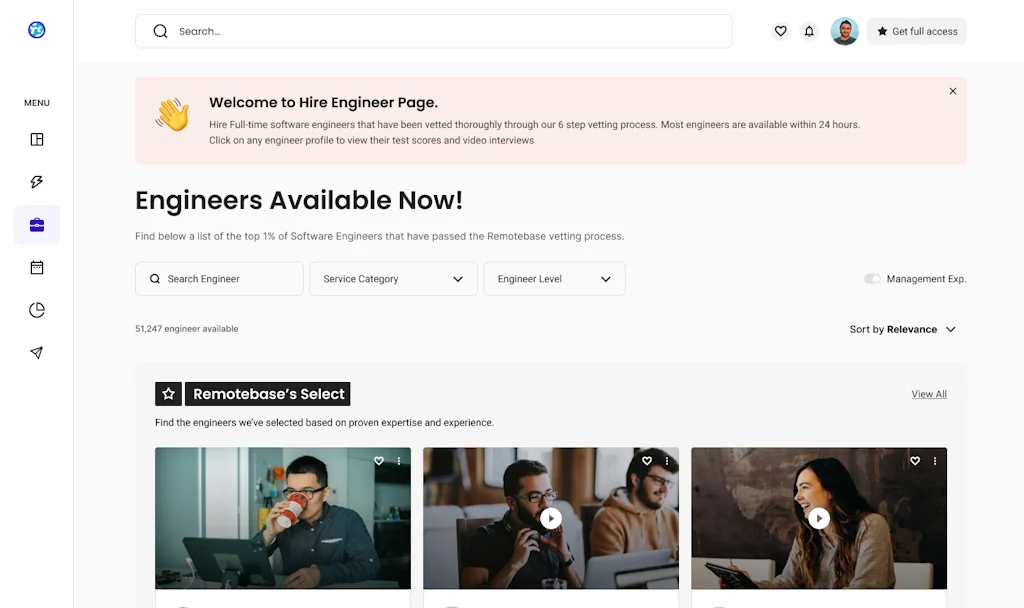
Task: Enable the Management Exp. toggle
Action: (x=871, y=279)
